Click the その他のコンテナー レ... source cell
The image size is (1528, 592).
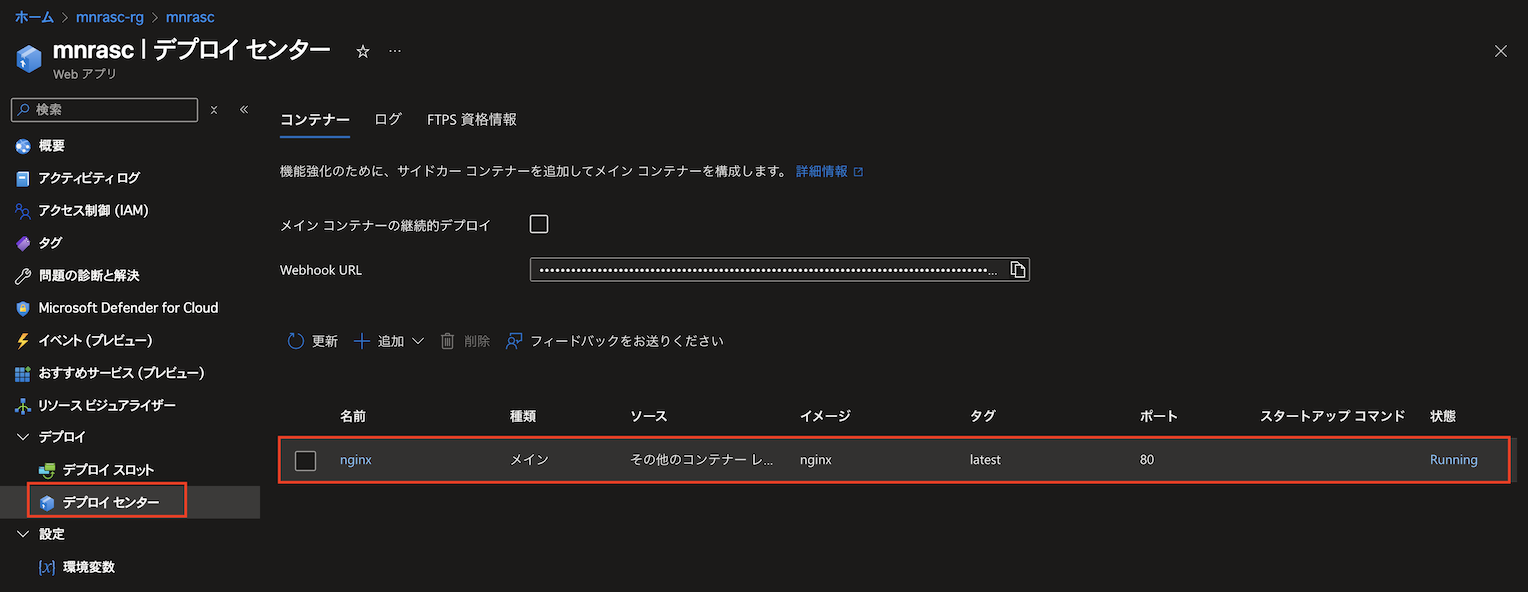(x=702, y=460)
